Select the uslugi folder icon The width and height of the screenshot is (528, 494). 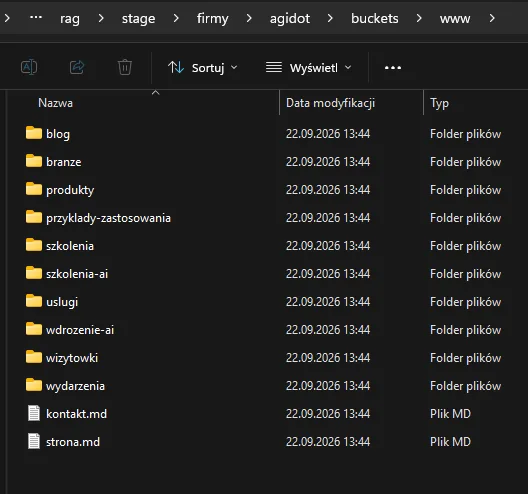[34, 300]
